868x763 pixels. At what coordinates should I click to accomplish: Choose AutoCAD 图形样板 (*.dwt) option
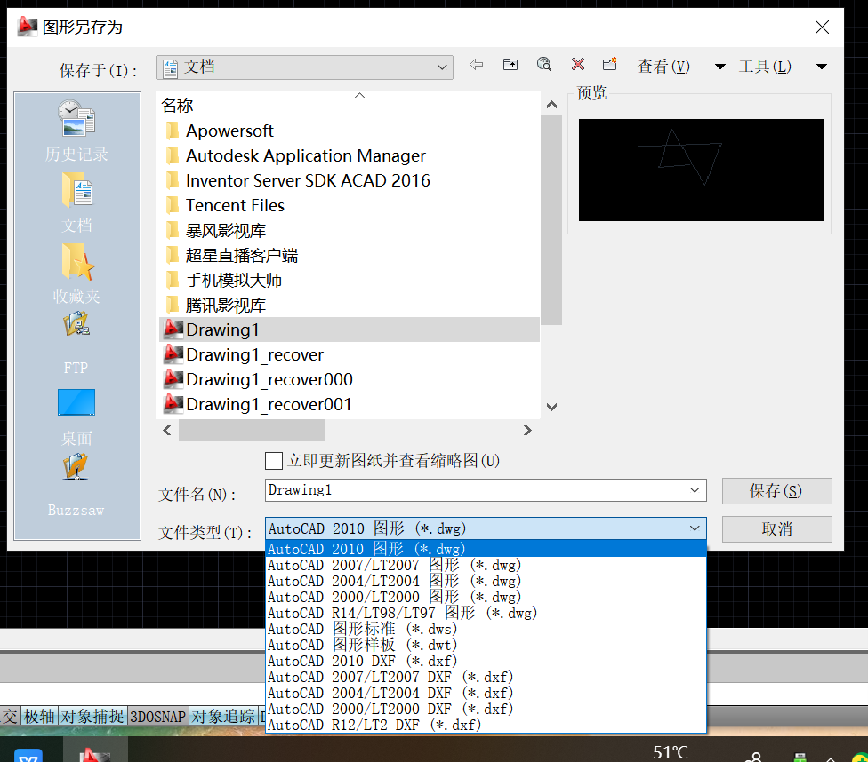pyautogui.click(x=486, y=645)
